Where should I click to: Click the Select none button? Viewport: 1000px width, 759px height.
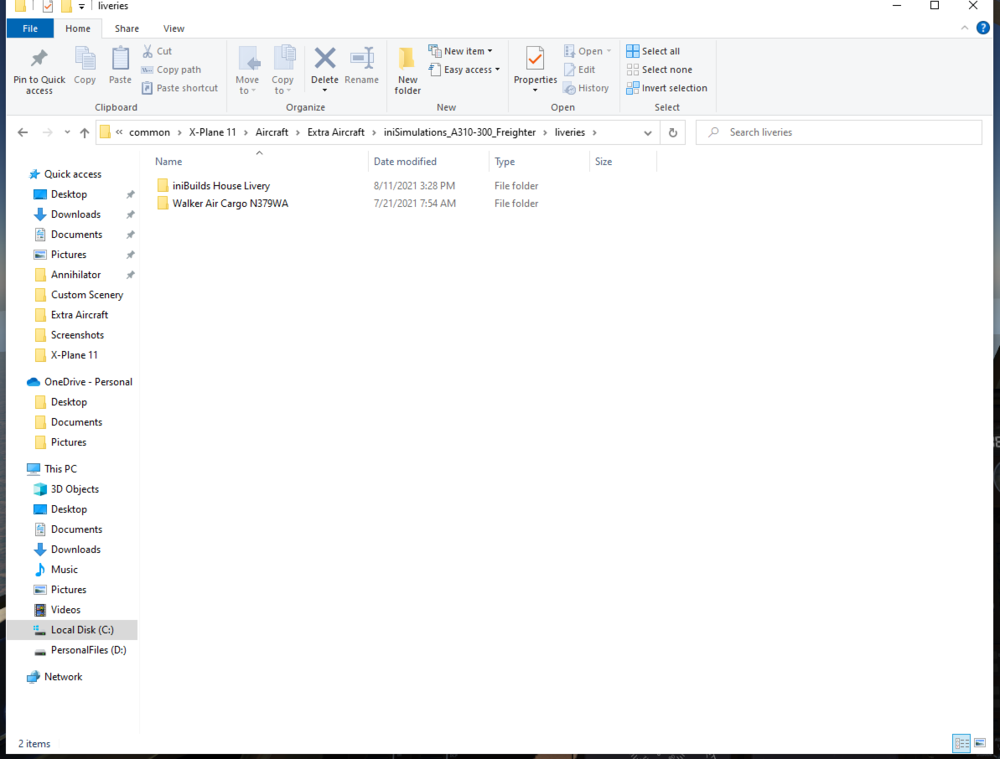point(658,69)
